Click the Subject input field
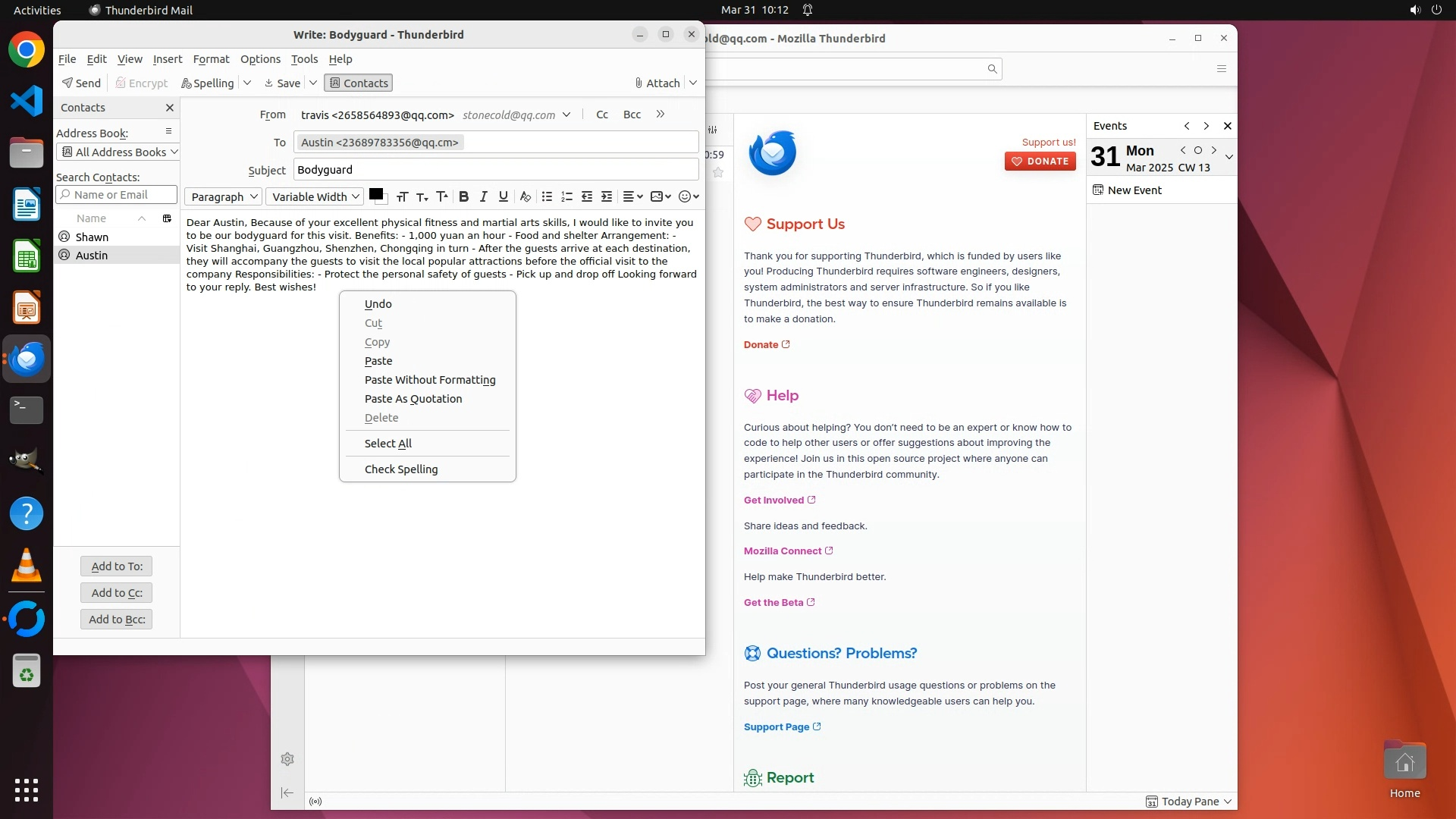Image resolution: width=1456 pixels, height=819 pixels. (x=495, y=170)
